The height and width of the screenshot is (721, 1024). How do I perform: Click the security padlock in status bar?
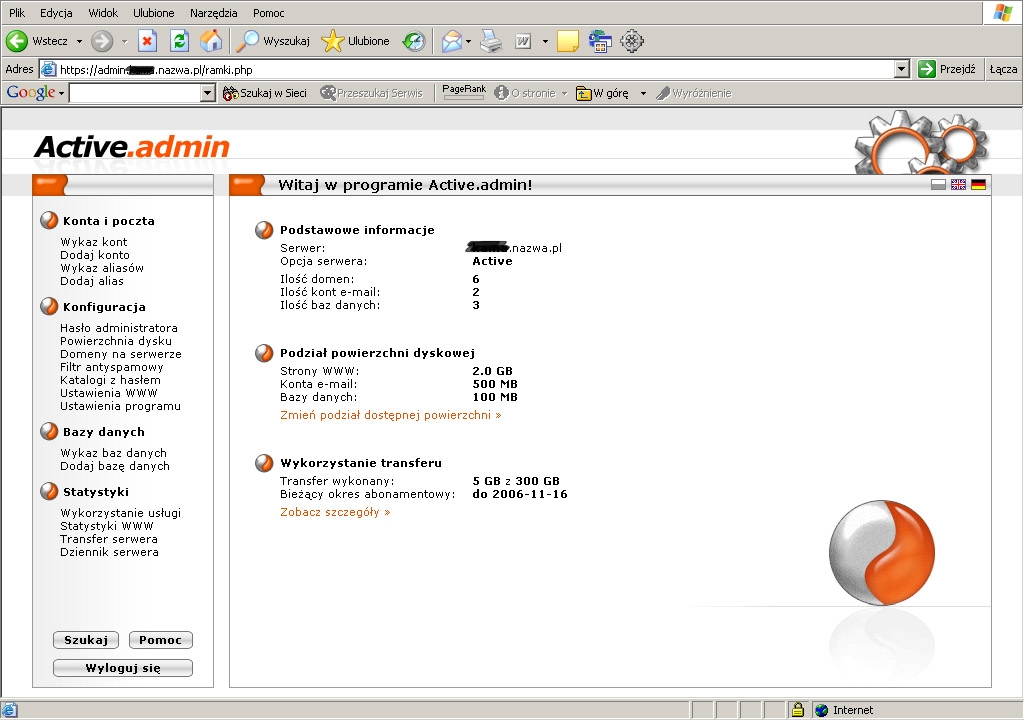click(797, 710)
